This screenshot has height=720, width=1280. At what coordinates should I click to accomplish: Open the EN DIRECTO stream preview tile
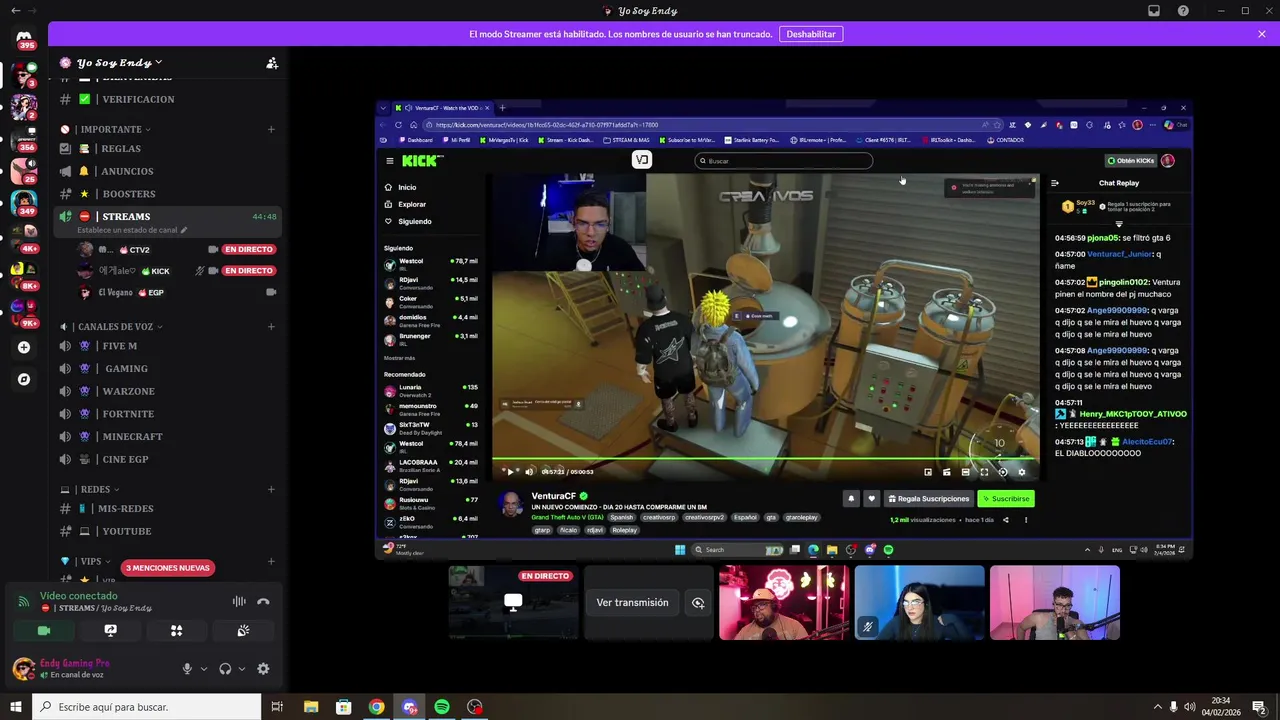[513, 603]
